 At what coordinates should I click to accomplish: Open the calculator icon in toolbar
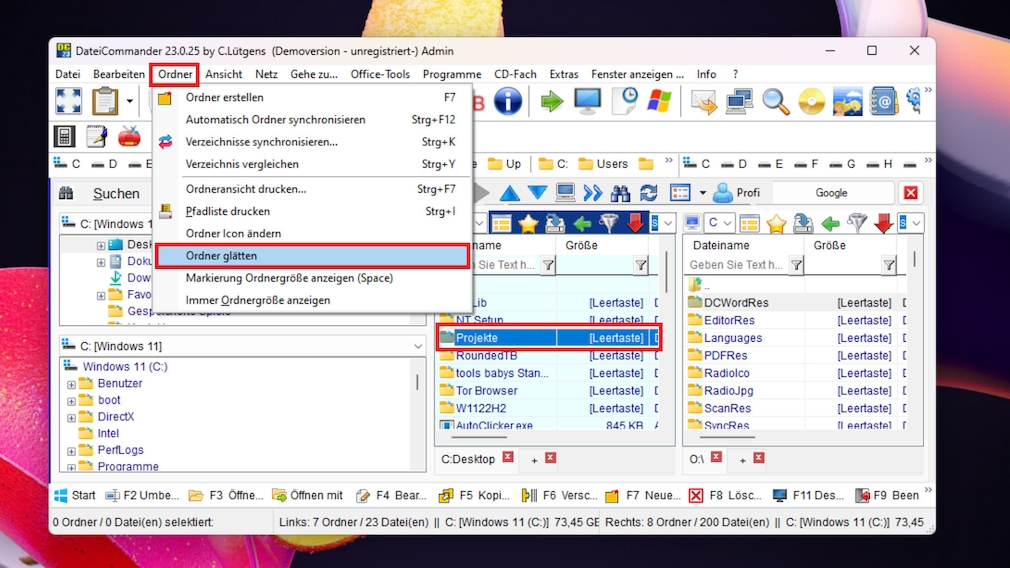pos(65,136)
